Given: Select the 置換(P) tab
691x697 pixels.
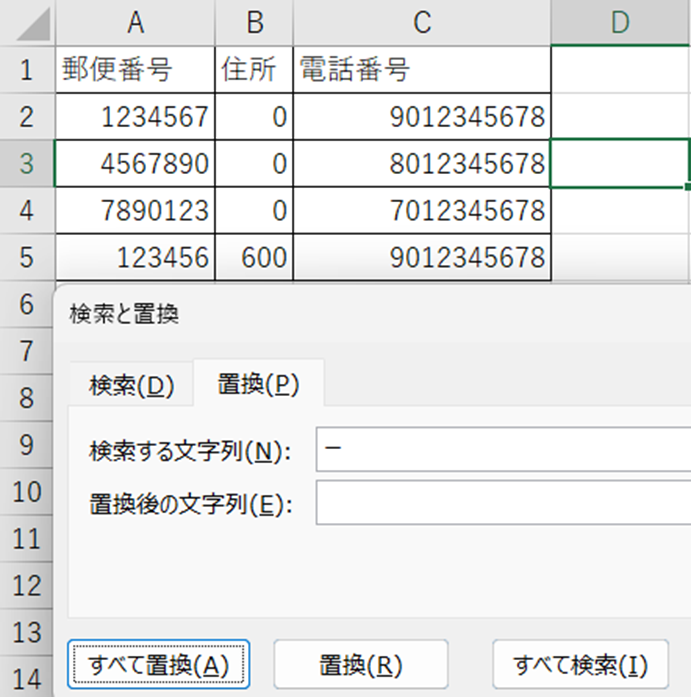Looking at the screenshot, I should click(x=258, y=385).
